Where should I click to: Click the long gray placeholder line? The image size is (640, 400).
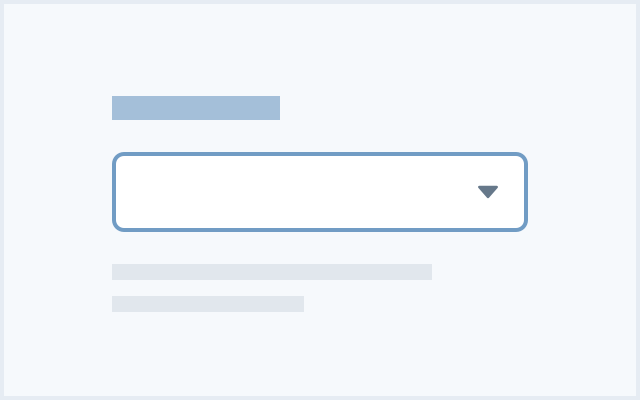click(x=272, y=272)
